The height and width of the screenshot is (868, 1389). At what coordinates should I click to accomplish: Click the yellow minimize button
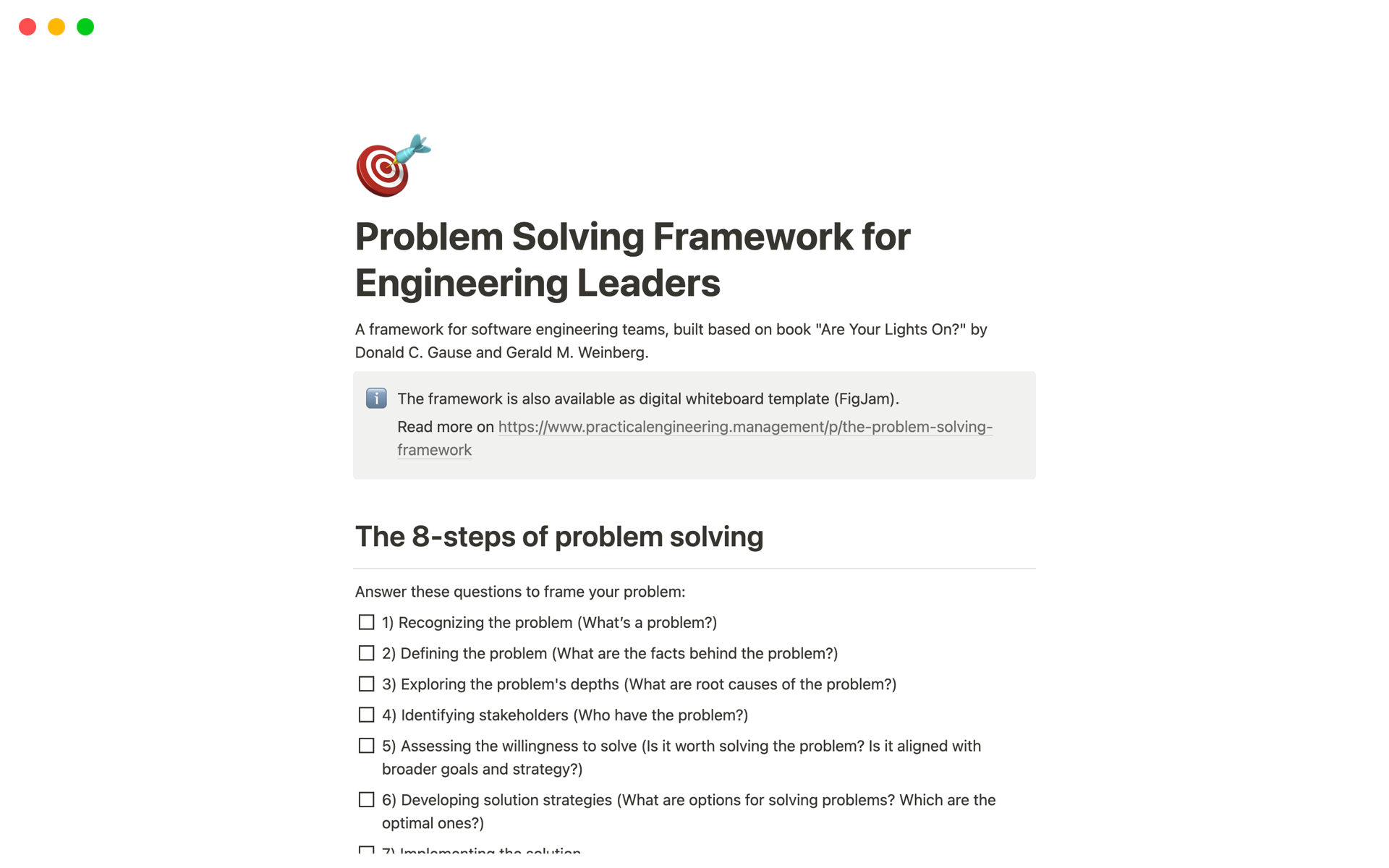point(55,25)
